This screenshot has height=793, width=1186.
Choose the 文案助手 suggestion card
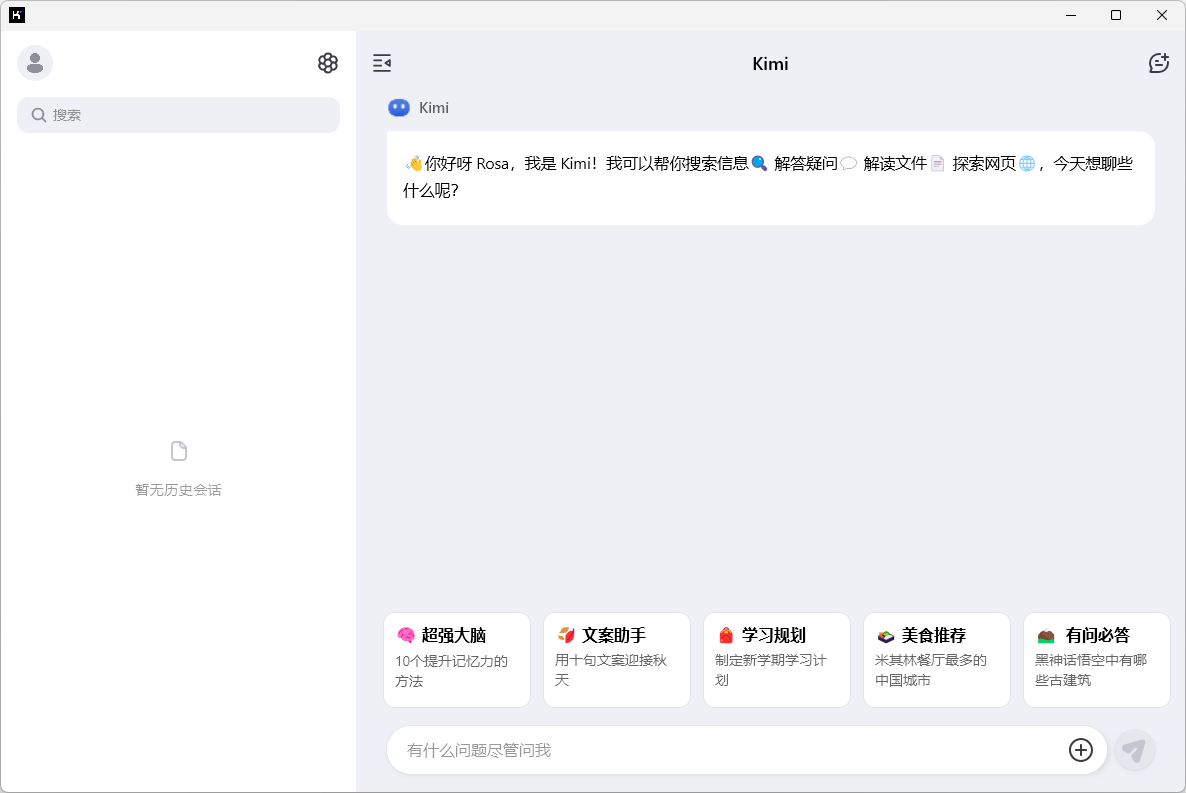click(x=616, y=660)
